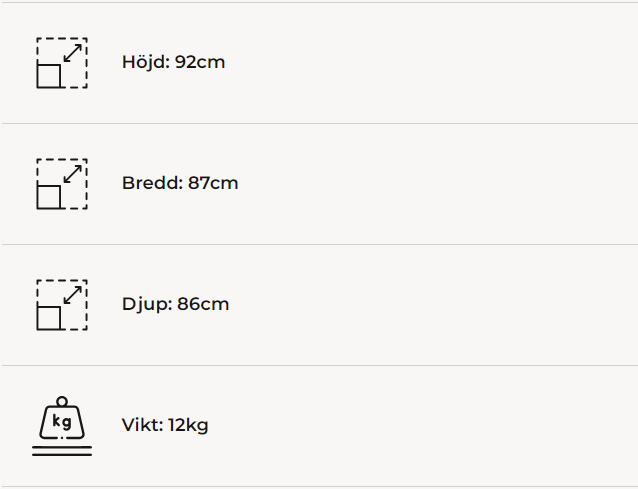Select the "Vikt: 12kg" text
Image resolution: width=638 pixels, height=489 pixels.
point(165,425)
